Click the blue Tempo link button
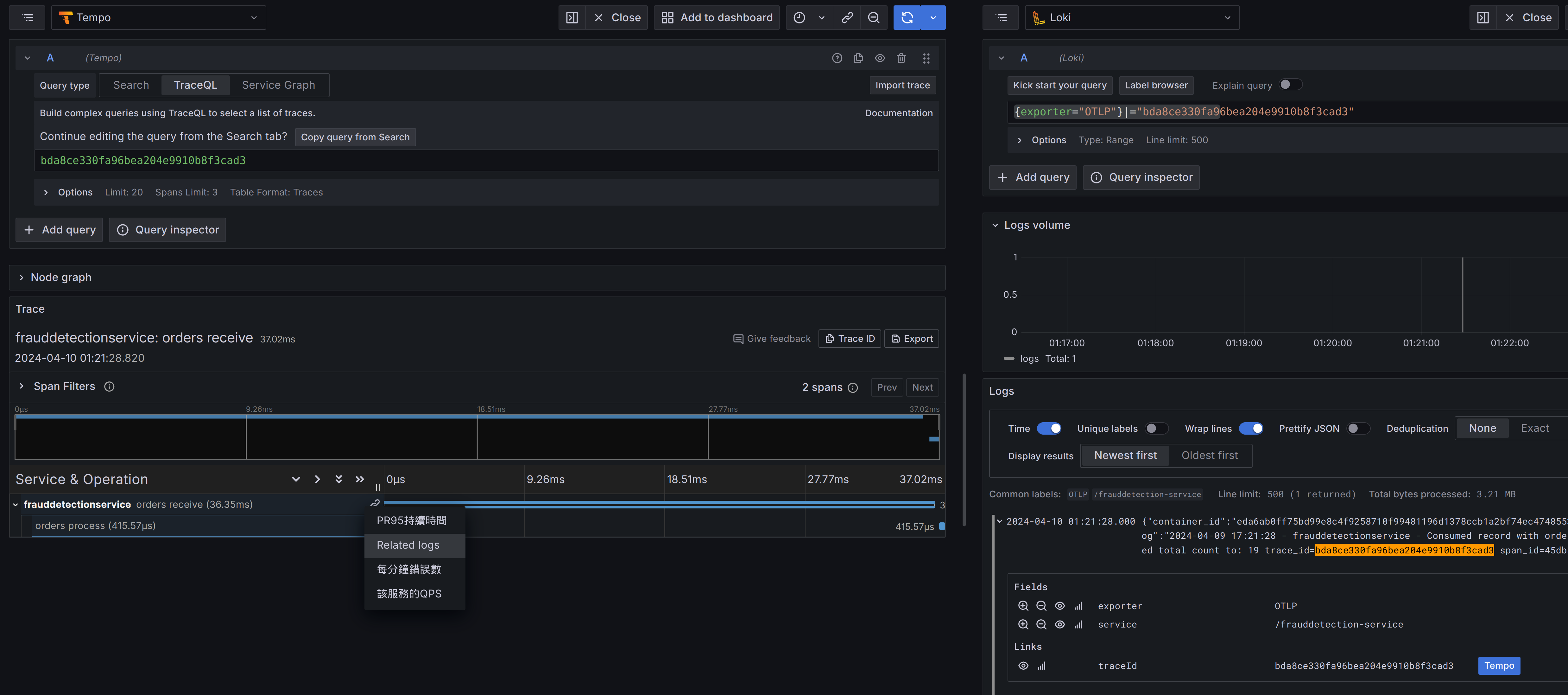This screenshot has height=695, width=1568. (1499, 665)
